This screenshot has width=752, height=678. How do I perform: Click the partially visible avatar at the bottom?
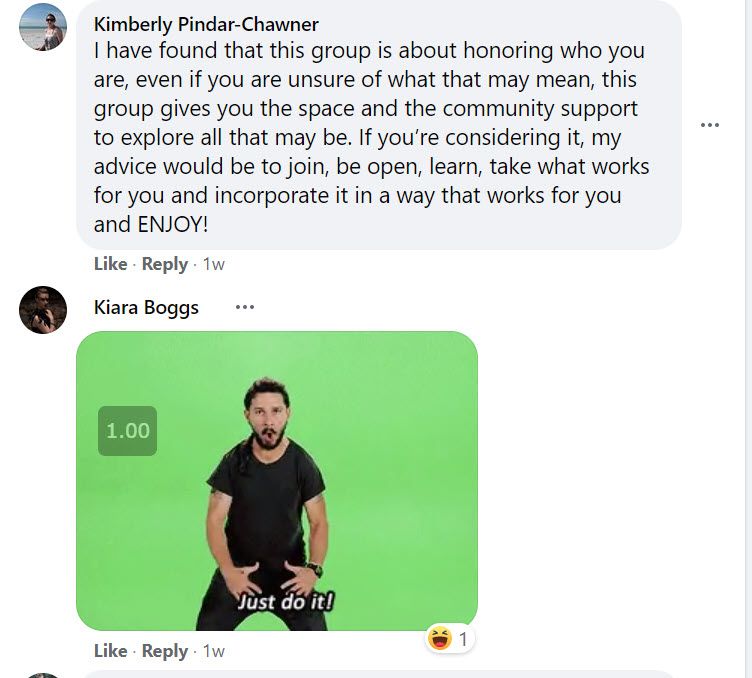click(x=43, y=674)
